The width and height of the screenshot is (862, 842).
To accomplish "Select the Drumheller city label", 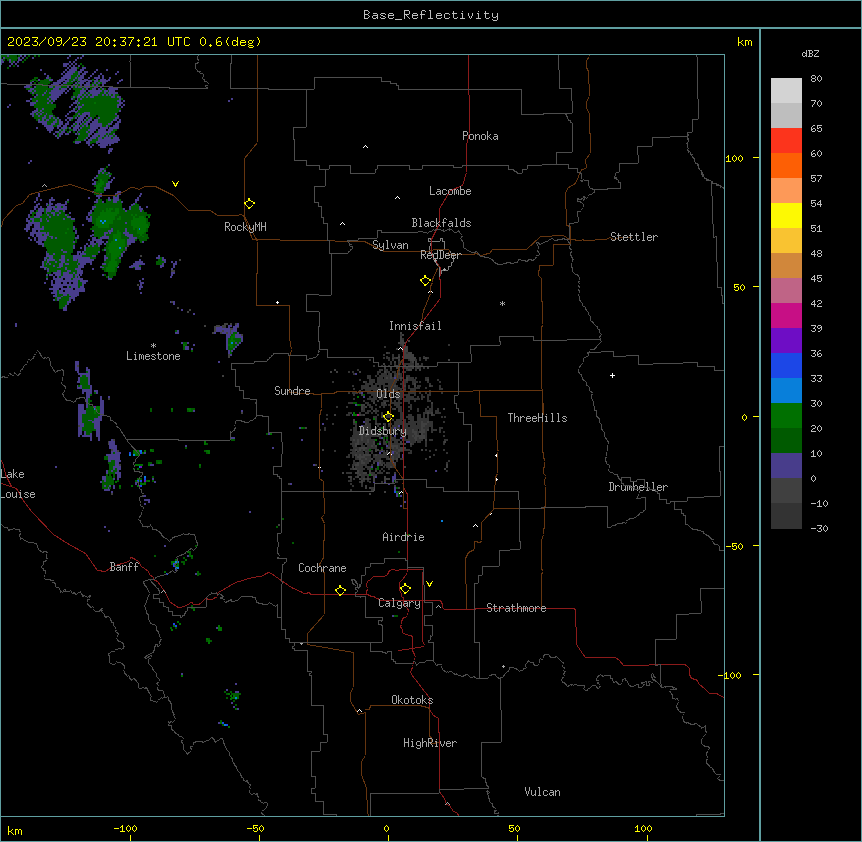I will (x=638, y=487).
